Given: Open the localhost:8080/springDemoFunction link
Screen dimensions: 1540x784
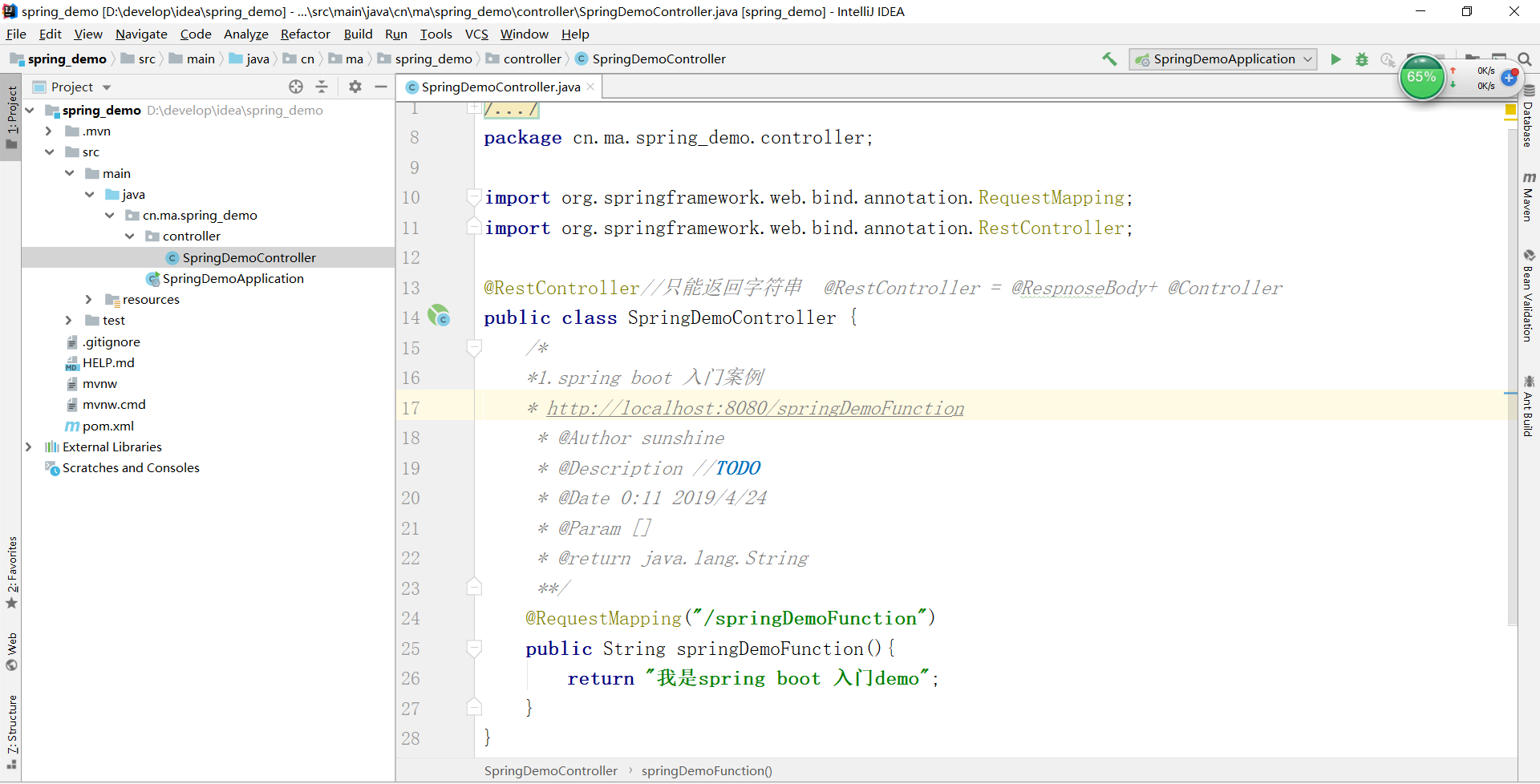Looking at the screenshot, I should (x=756, y=408).
